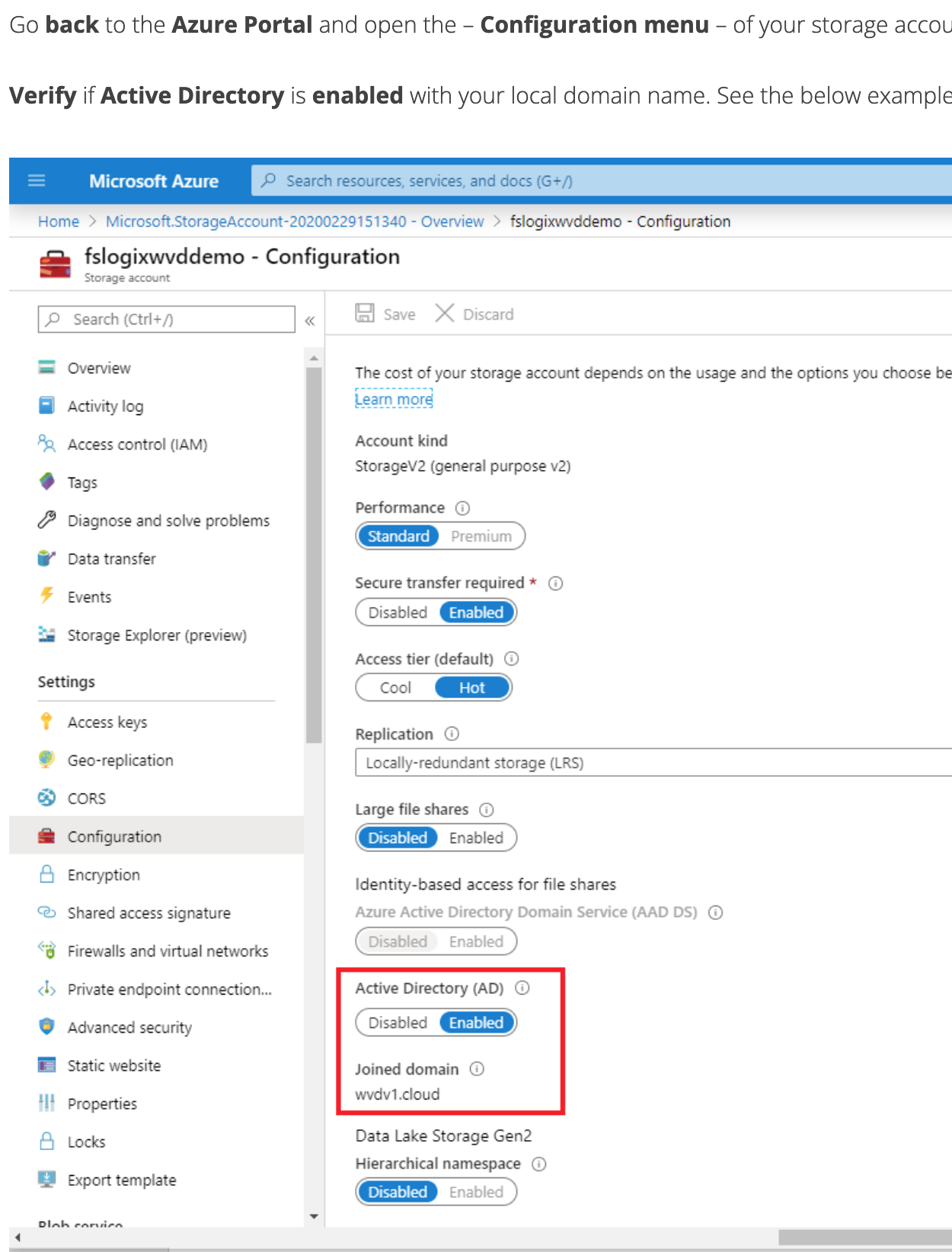
Task: Select Standard performance option
Action: (x=398, y=536)
